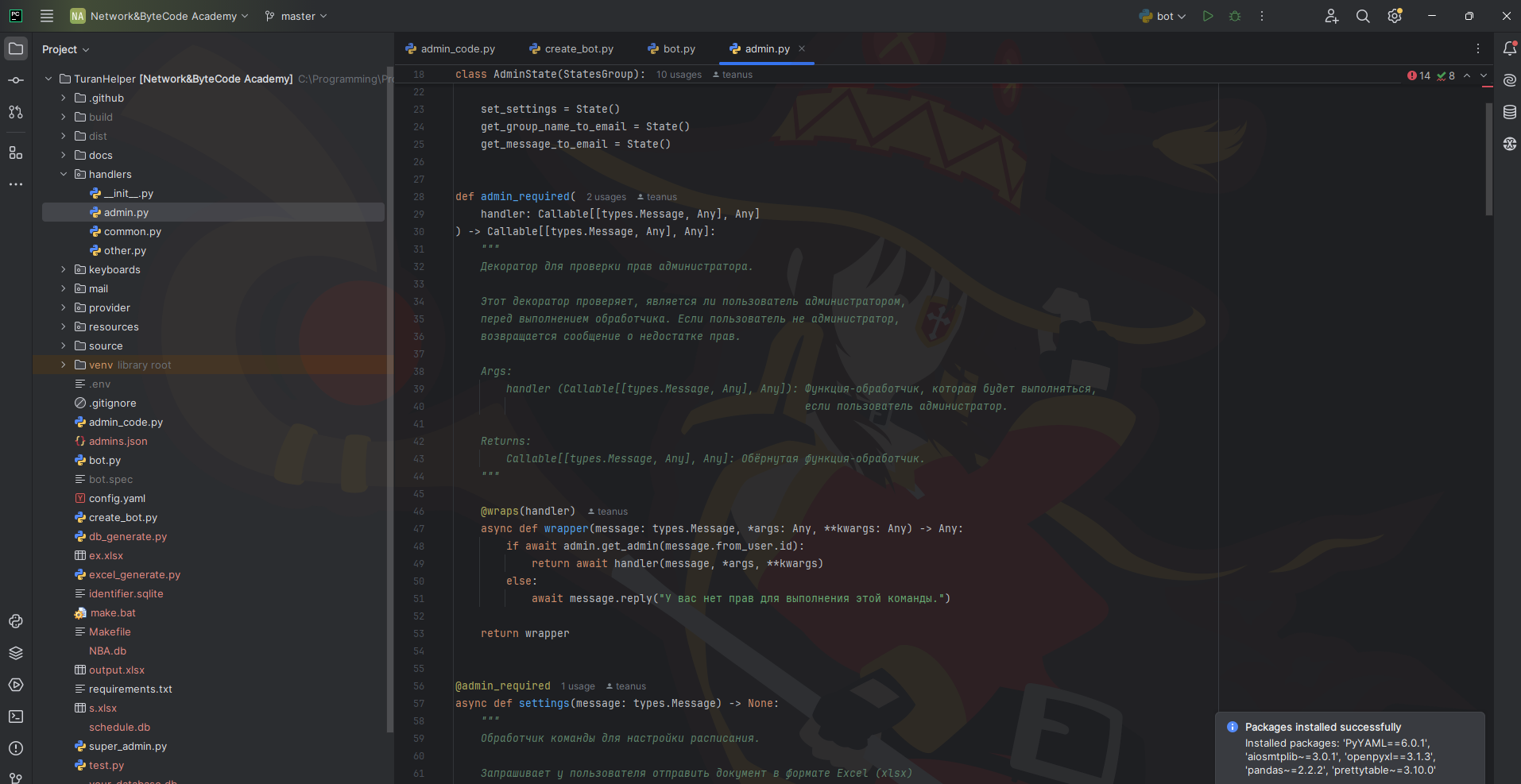Open Code With Me menu

[x=1332, y=16]
